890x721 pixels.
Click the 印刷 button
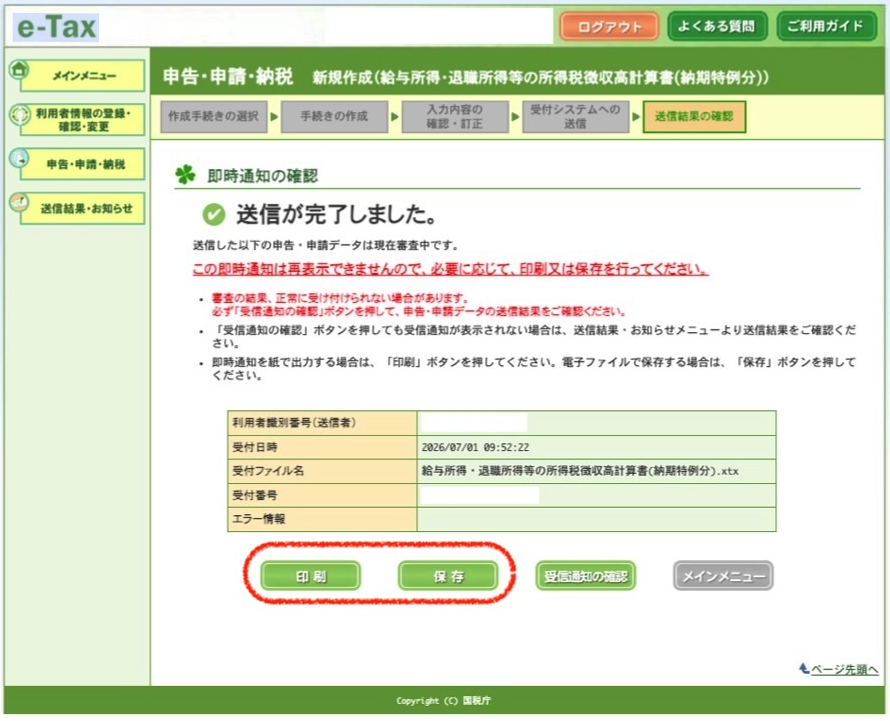(x=310, y=576)
